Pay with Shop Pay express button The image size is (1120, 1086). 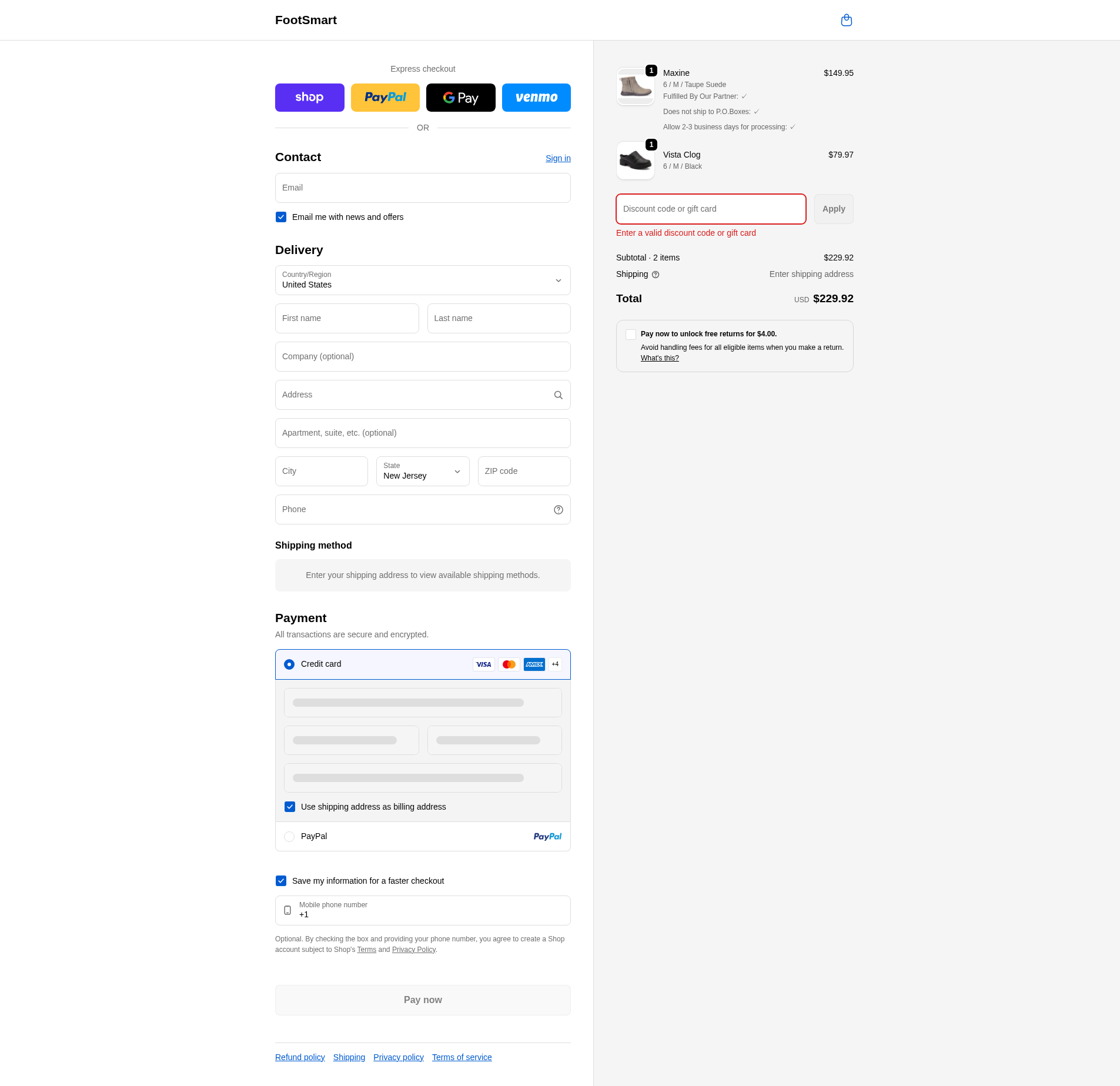309,98
